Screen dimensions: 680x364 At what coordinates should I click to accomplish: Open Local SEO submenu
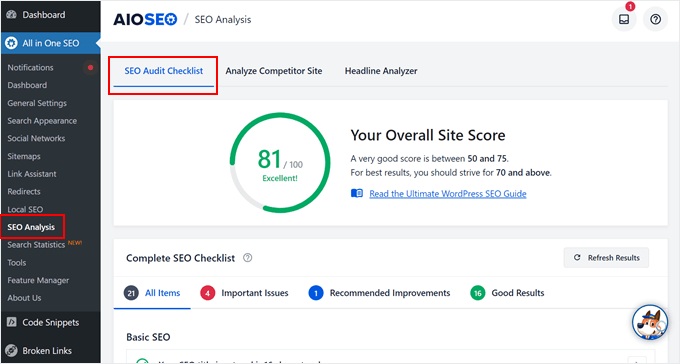(25, 210)
